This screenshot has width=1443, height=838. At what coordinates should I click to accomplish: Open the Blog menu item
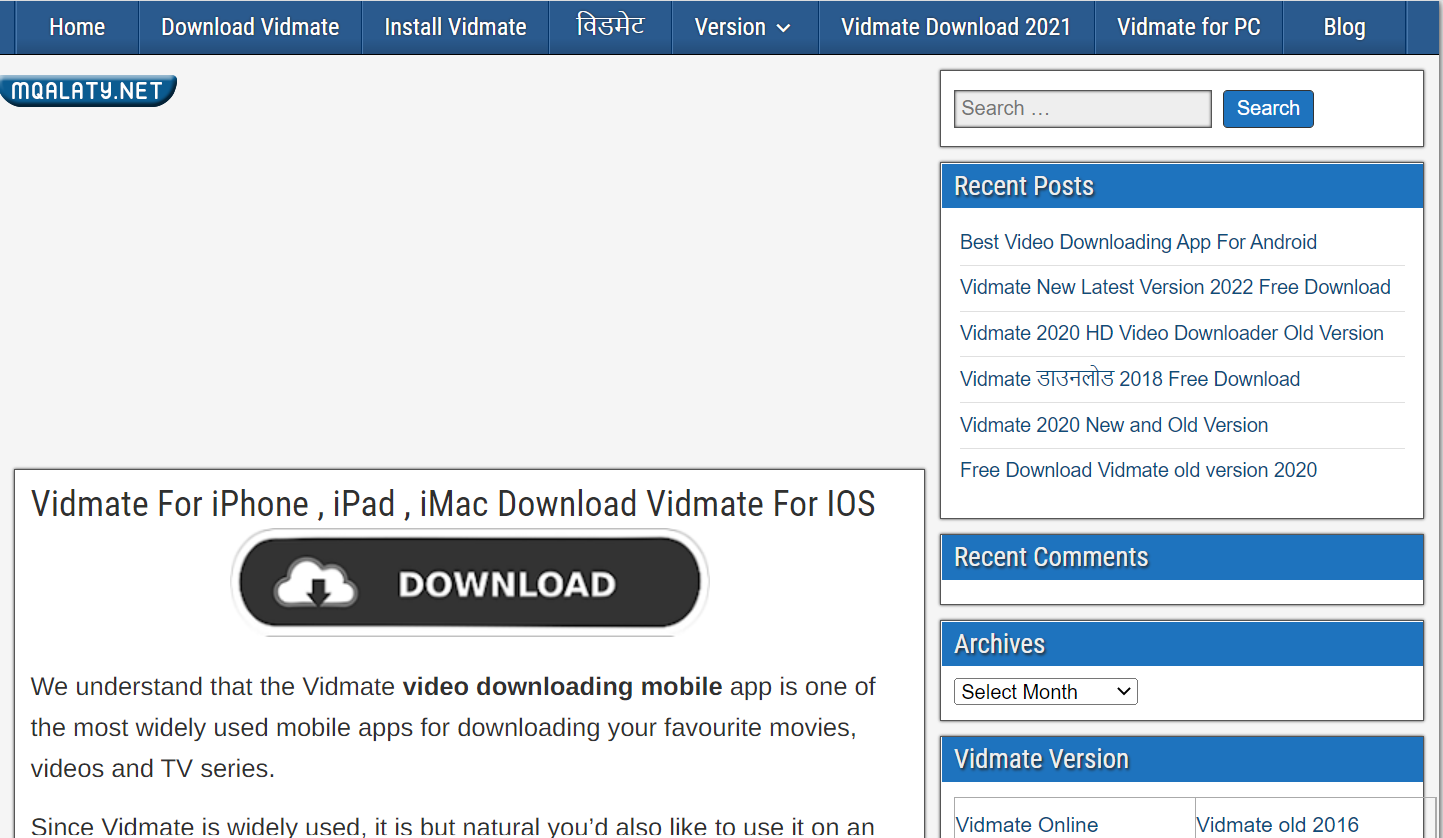pyautogui.click(x=1344, y=27)
